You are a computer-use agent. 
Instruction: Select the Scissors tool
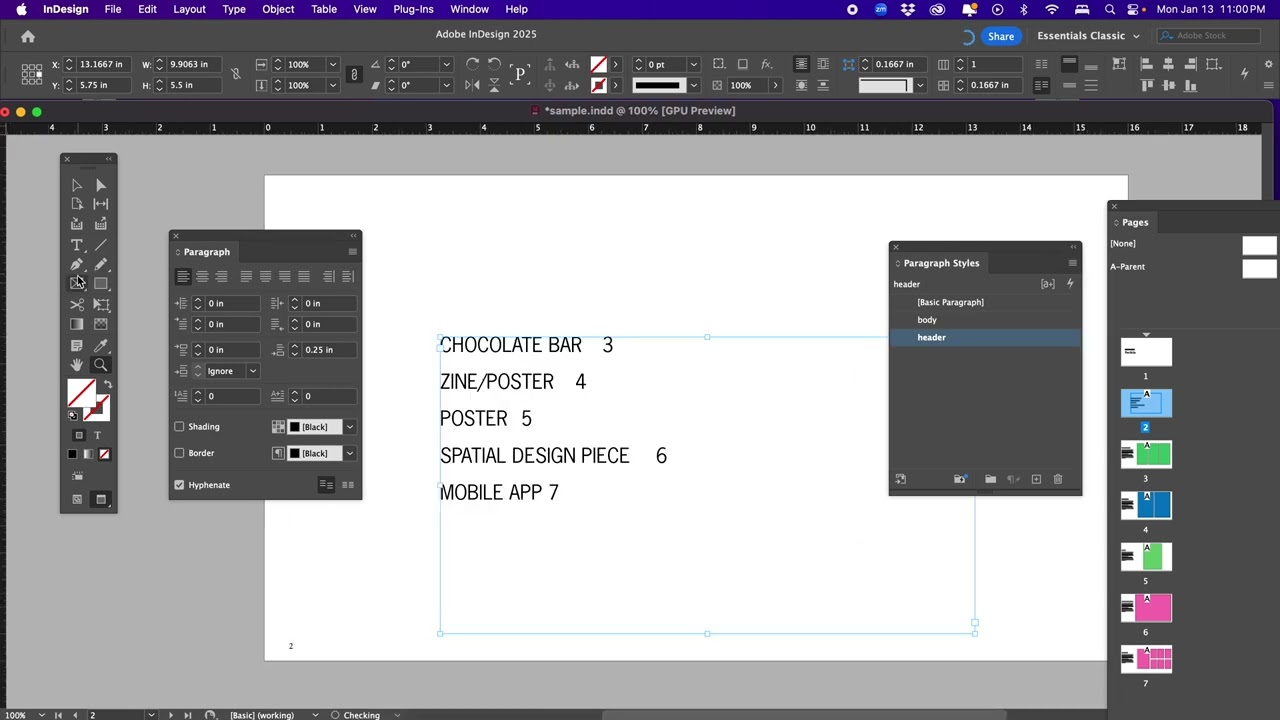(x=77, y=305)
